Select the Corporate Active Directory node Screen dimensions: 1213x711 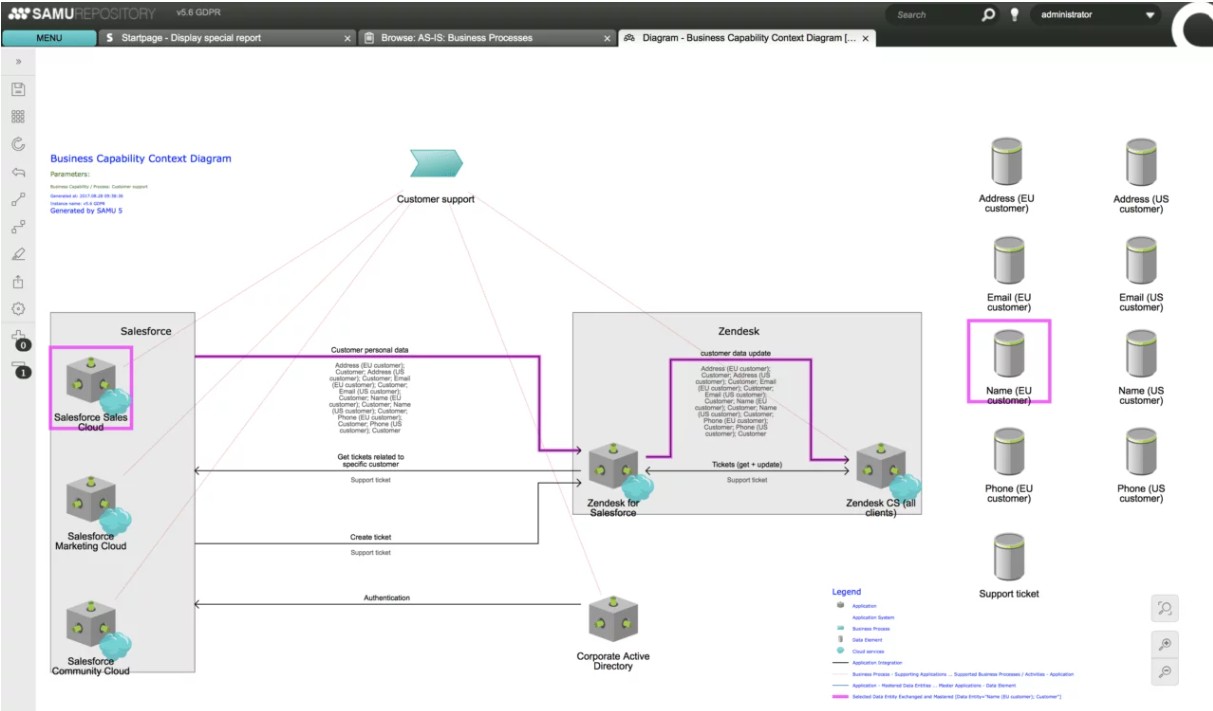point(613,622)
